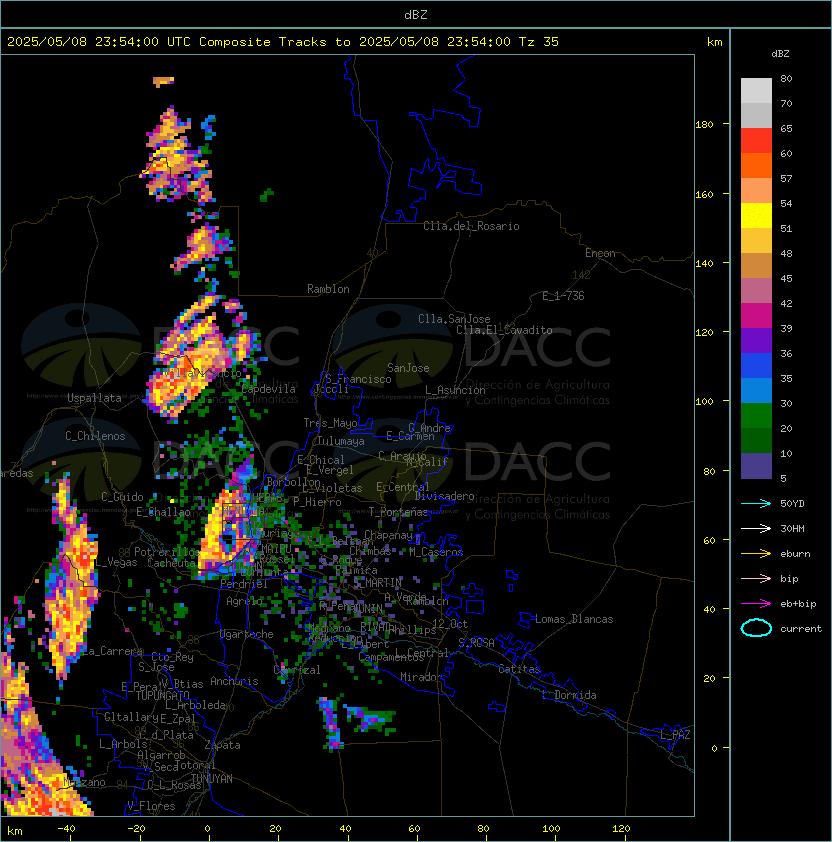Click the 'Agrelo' map label

[x=244, y=601]
